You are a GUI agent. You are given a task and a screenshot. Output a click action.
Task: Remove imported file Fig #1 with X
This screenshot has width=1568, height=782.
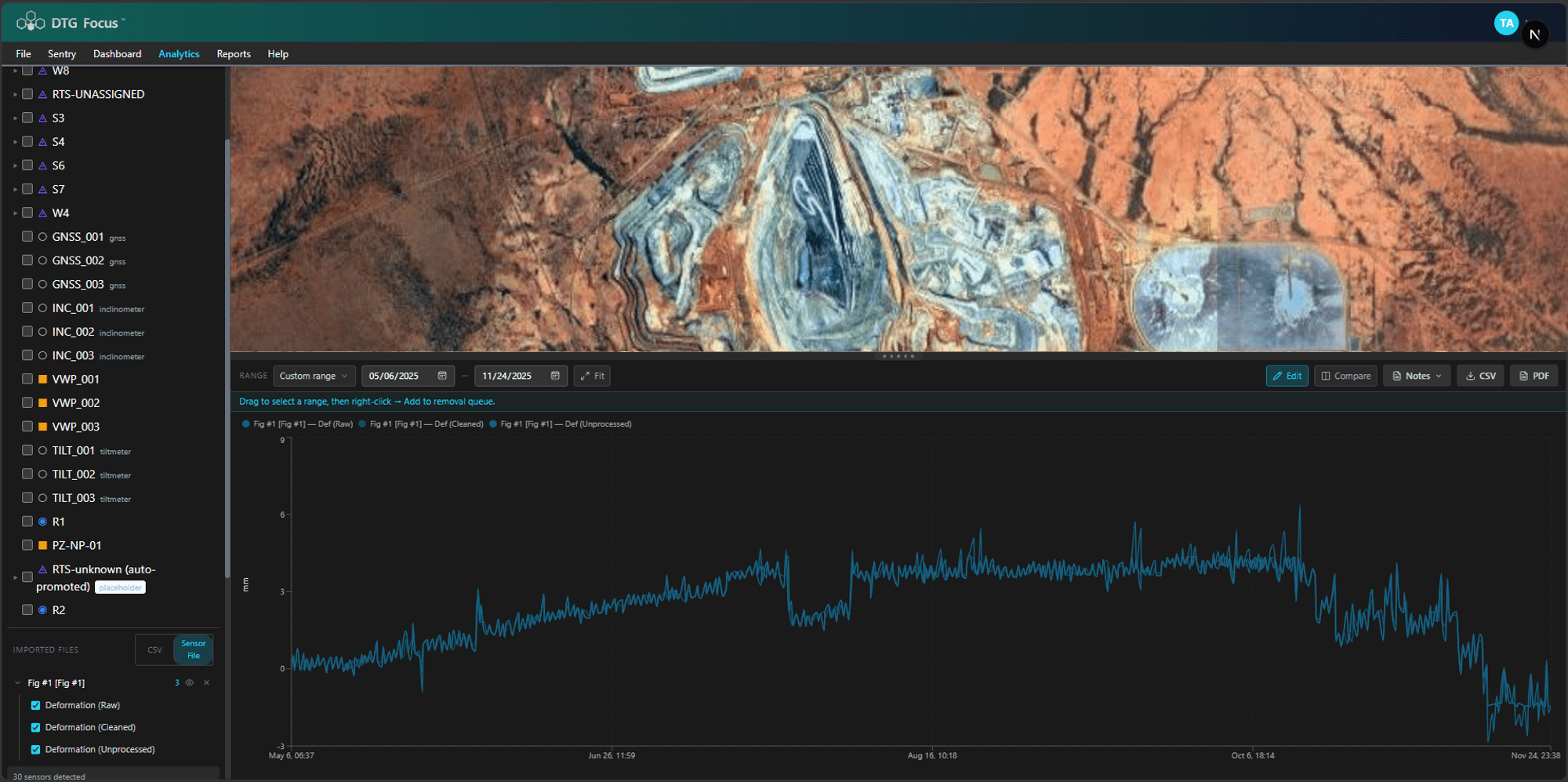click(x=206, y=683)
